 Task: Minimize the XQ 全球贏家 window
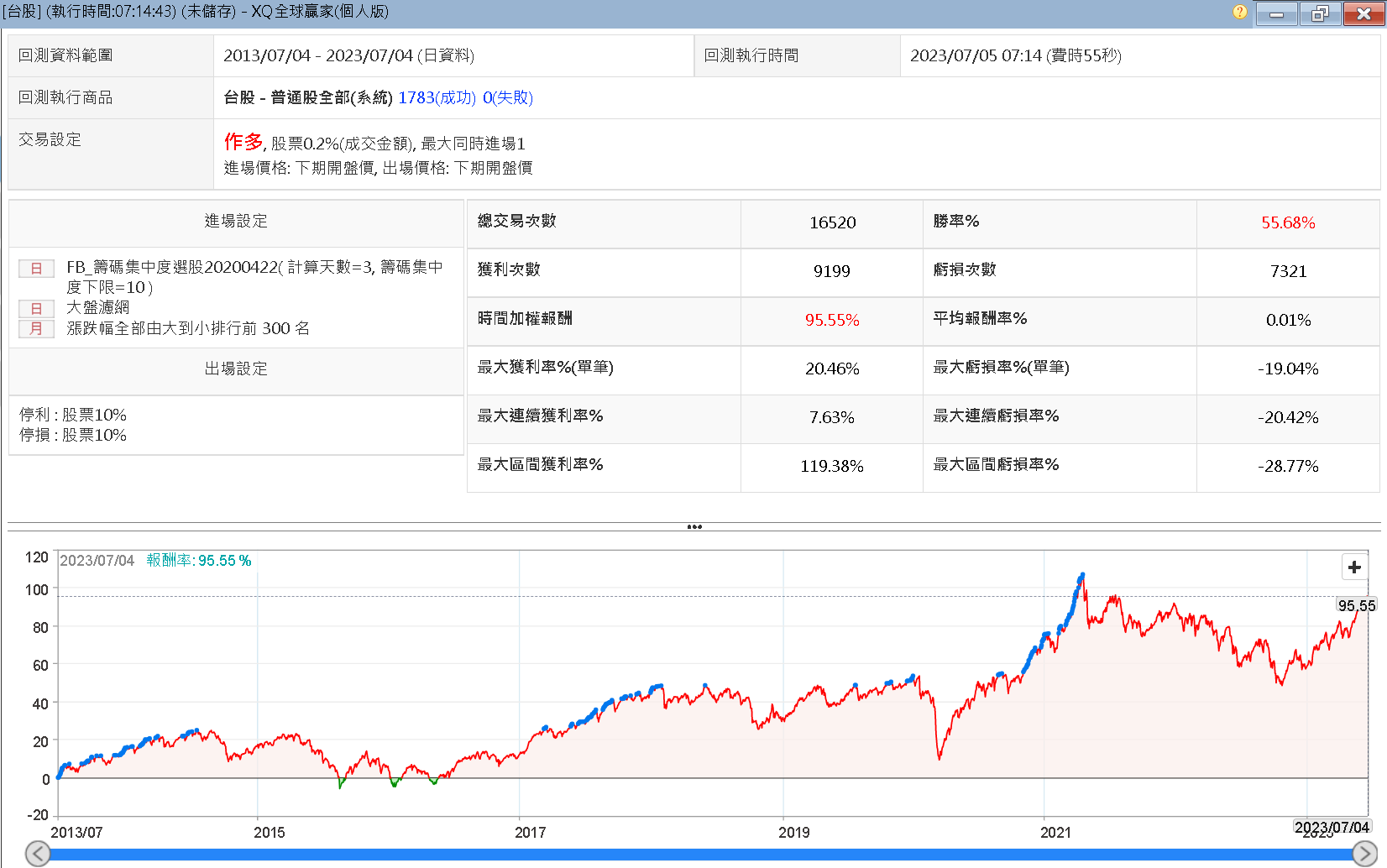(x=1276, y=13)
